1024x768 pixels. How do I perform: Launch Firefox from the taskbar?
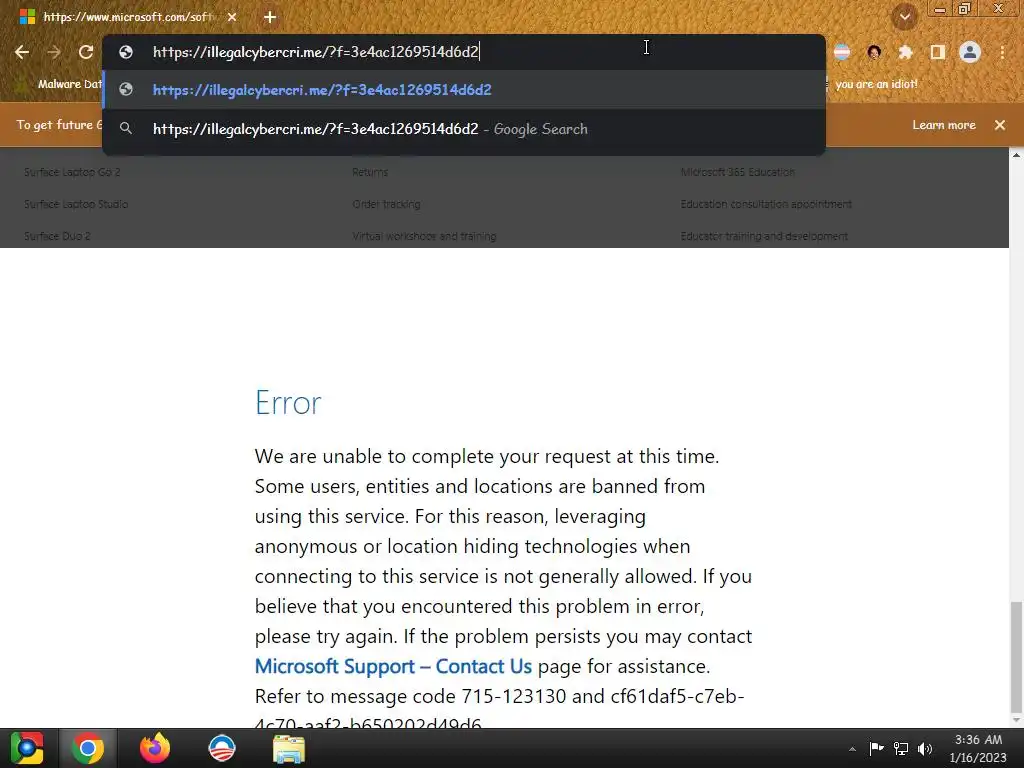pyautogui.click(x=155, y=748)
